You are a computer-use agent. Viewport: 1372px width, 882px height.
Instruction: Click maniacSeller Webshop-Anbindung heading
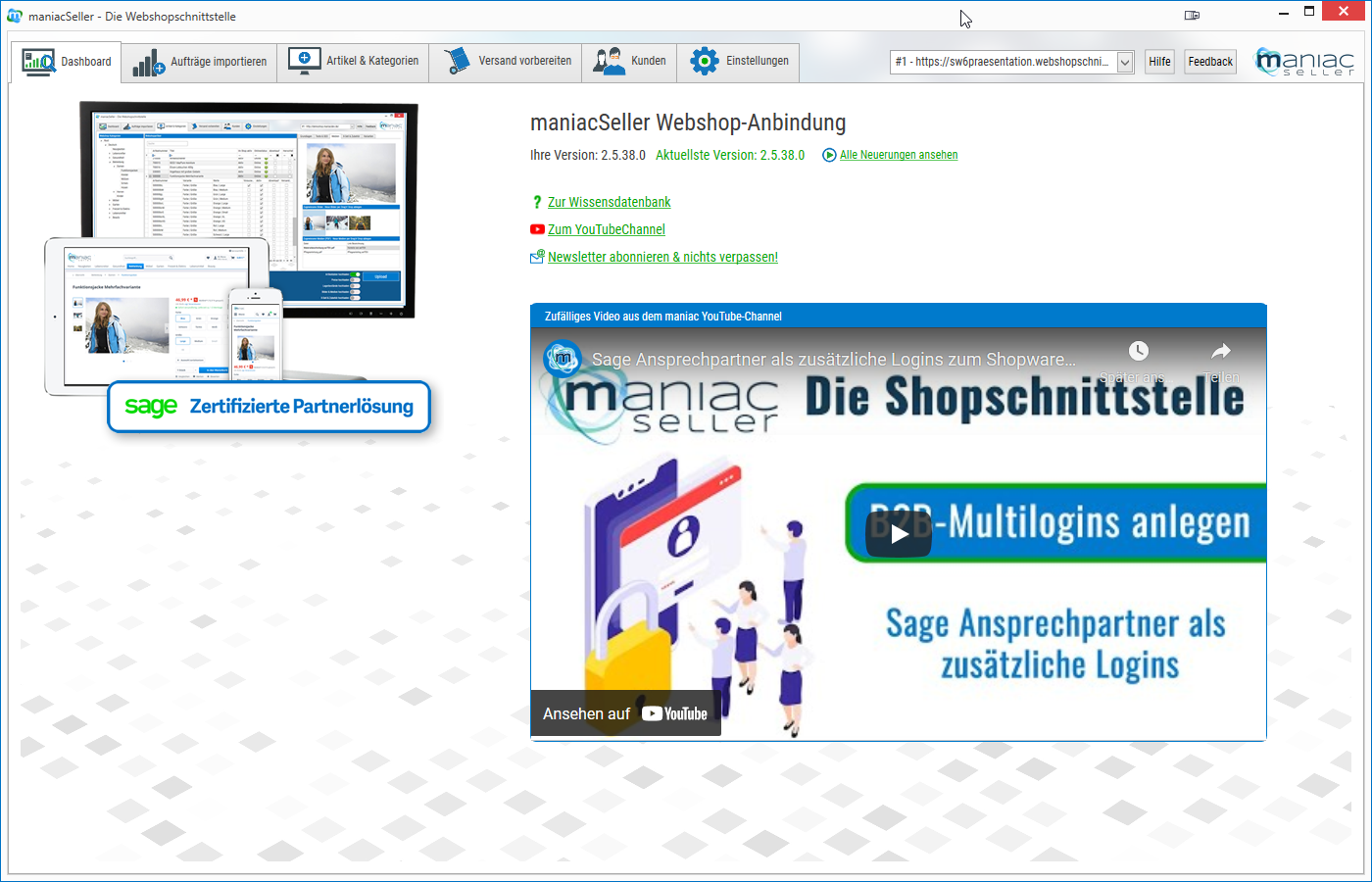tap(688, 122)
